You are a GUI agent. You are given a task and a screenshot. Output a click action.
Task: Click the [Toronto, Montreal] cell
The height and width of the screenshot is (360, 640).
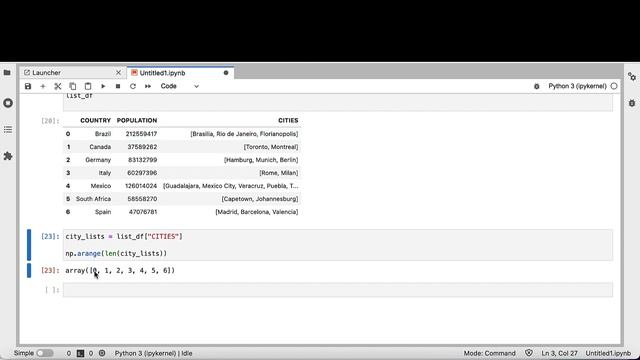pos(271,147)
